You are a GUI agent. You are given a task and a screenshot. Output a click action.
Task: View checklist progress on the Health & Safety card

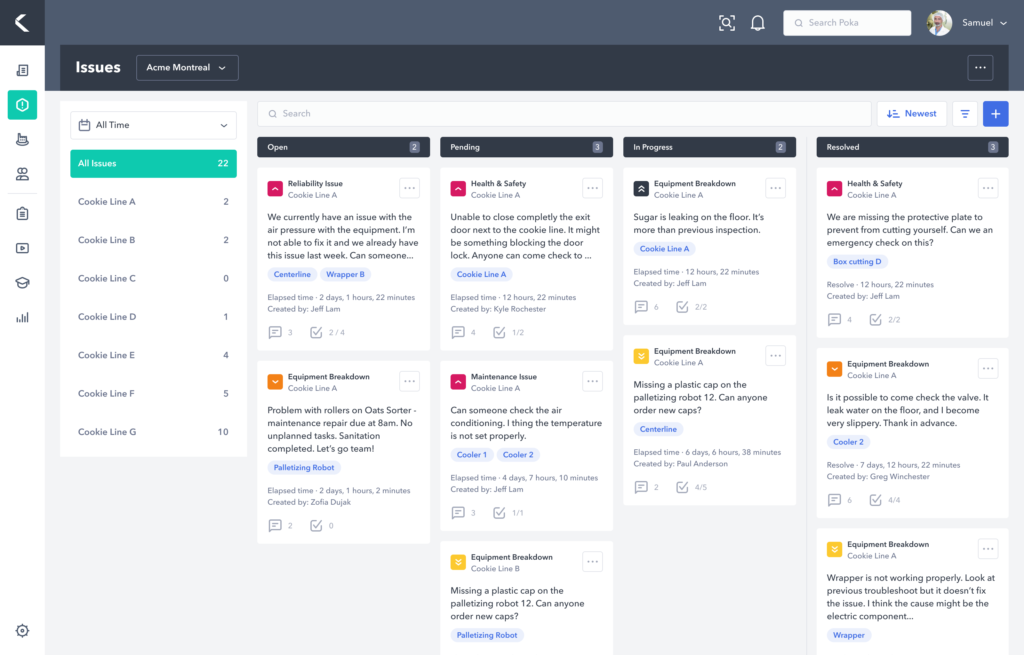(499, 330)
